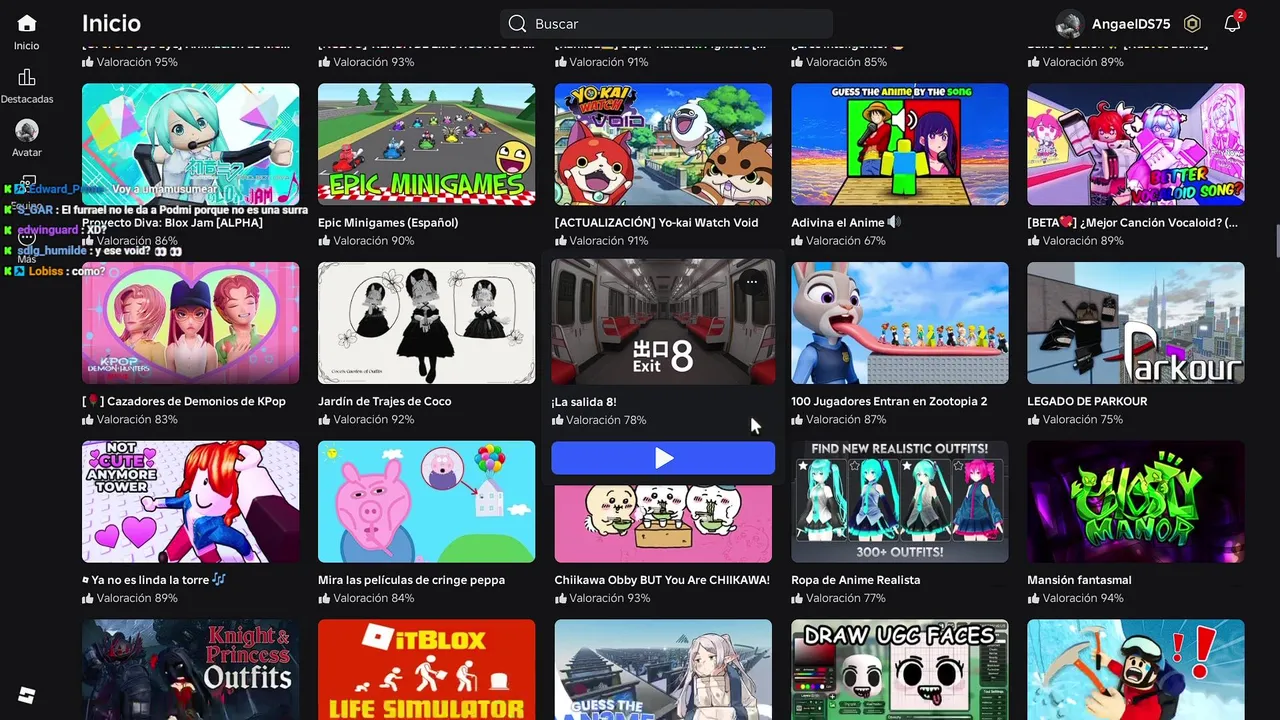Open the ice pickaxe climbing game thumbnail

[1136, 669]
